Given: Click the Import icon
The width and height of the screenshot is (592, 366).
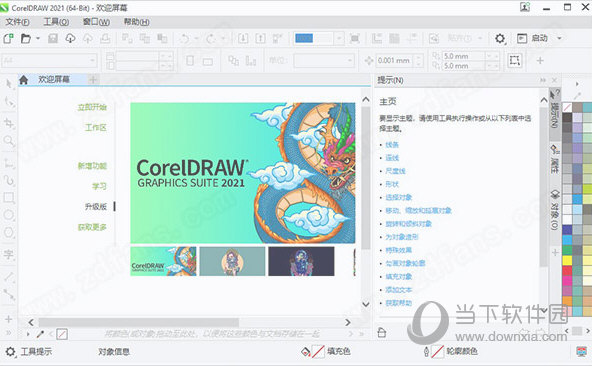Looking at the screenshot, I should [243, 39].
